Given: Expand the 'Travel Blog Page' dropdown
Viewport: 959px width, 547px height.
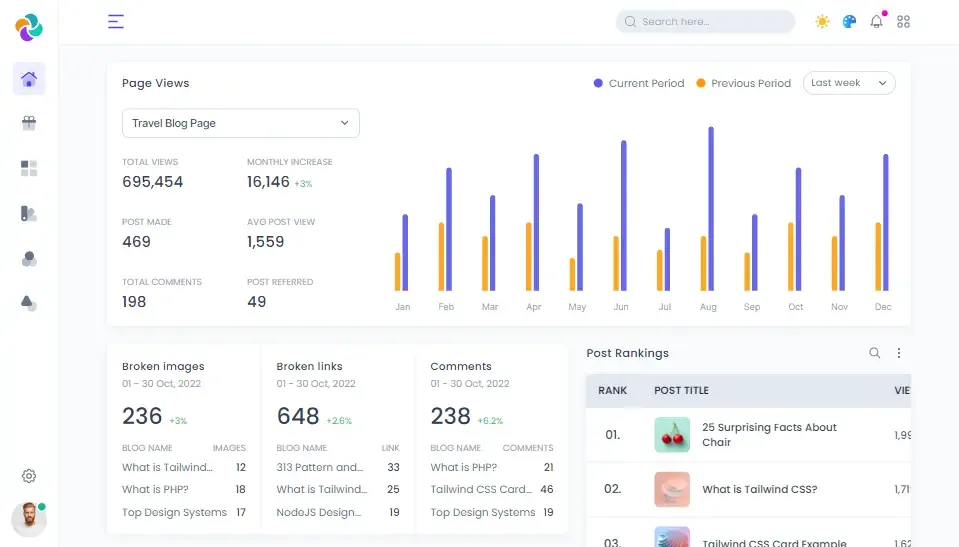Looking at the screenshot, I should (x=240, y=123).
